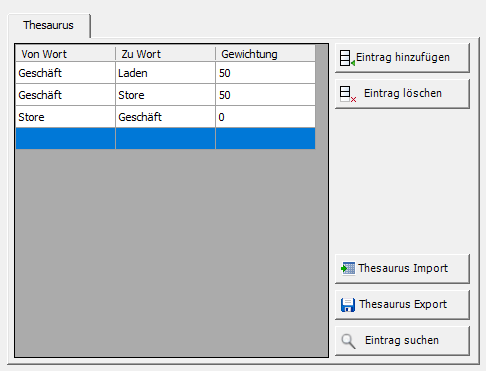Select the Store cell under Zu Wort

[x=165, y=95]
